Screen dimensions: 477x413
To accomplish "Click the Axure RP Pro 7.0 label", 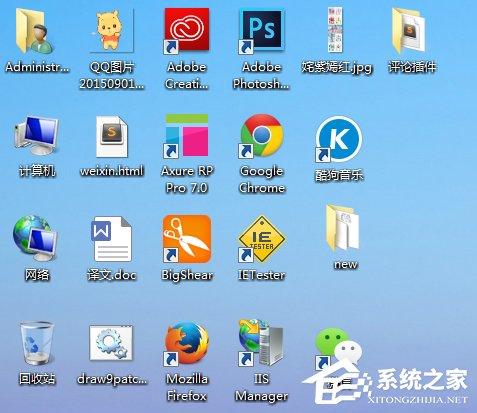I will [x=187, y=180].
